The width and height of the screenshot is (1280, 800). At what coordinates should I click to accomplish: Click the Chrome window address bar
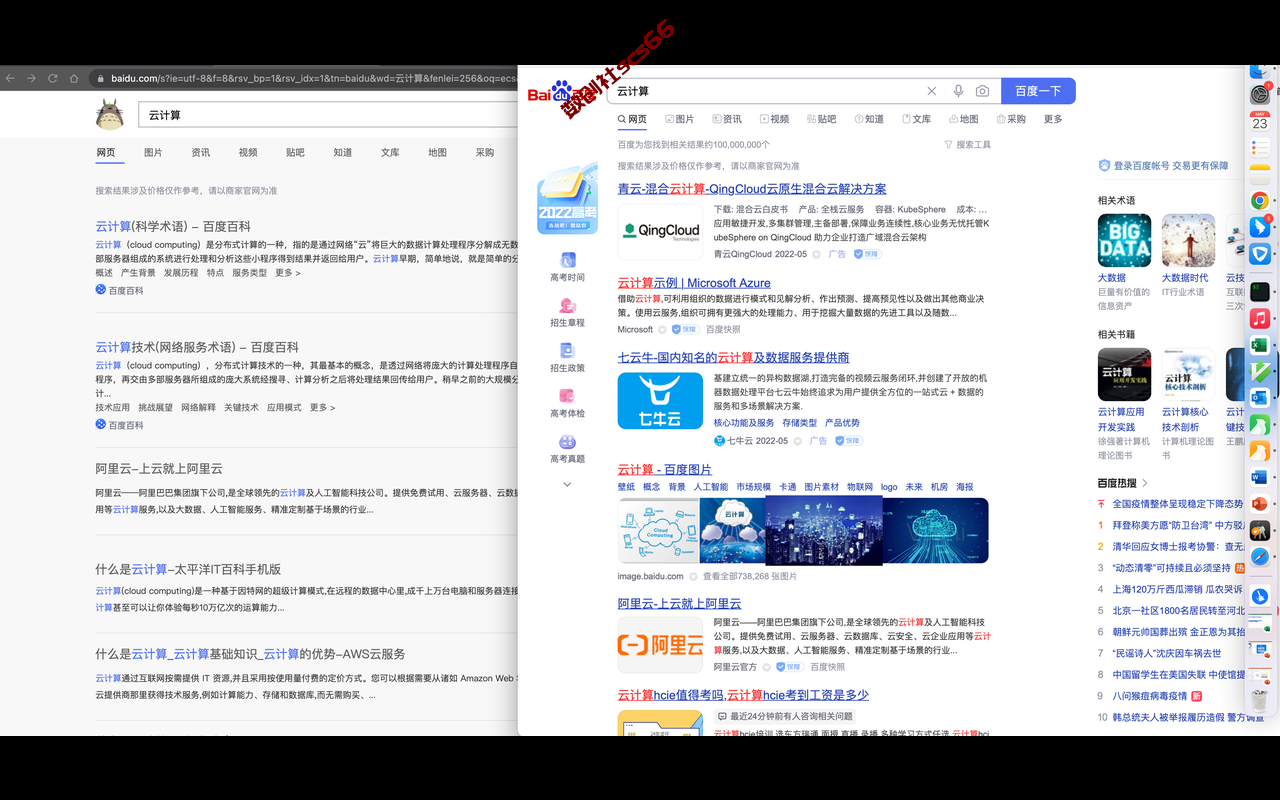click(305, 78)
